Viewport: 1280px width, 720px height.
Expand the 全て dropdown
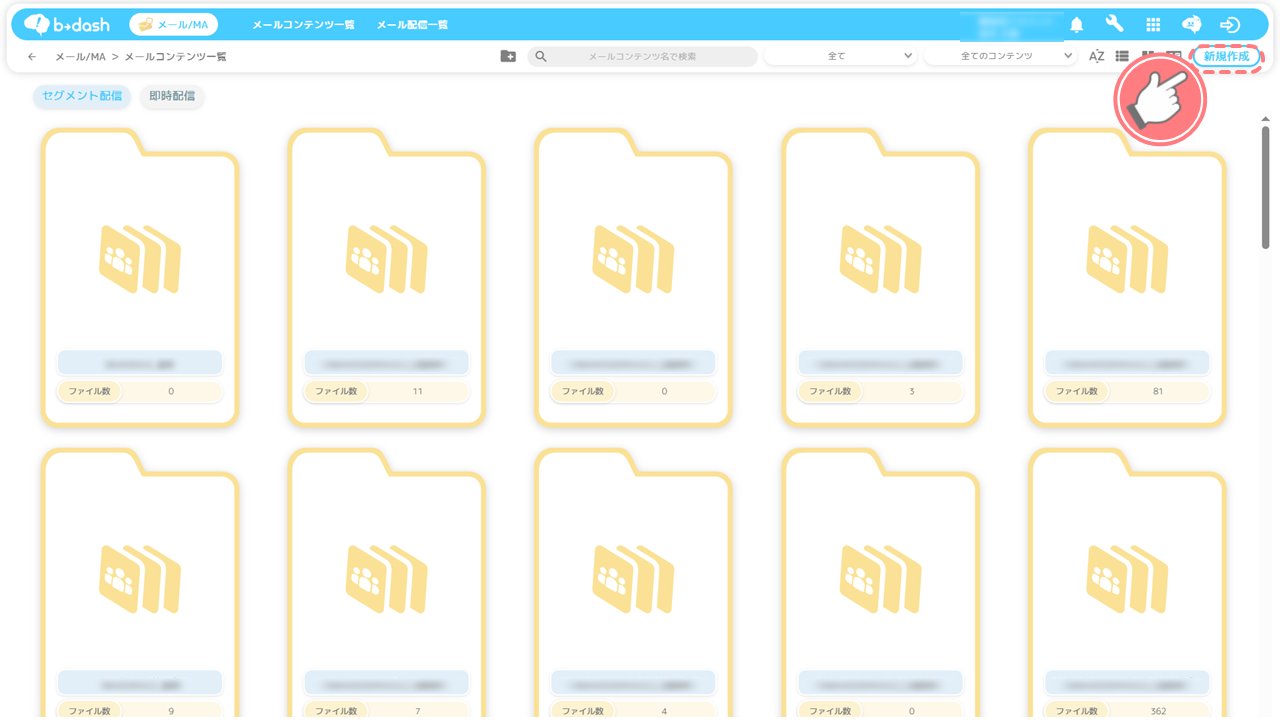tap(840, 57)
